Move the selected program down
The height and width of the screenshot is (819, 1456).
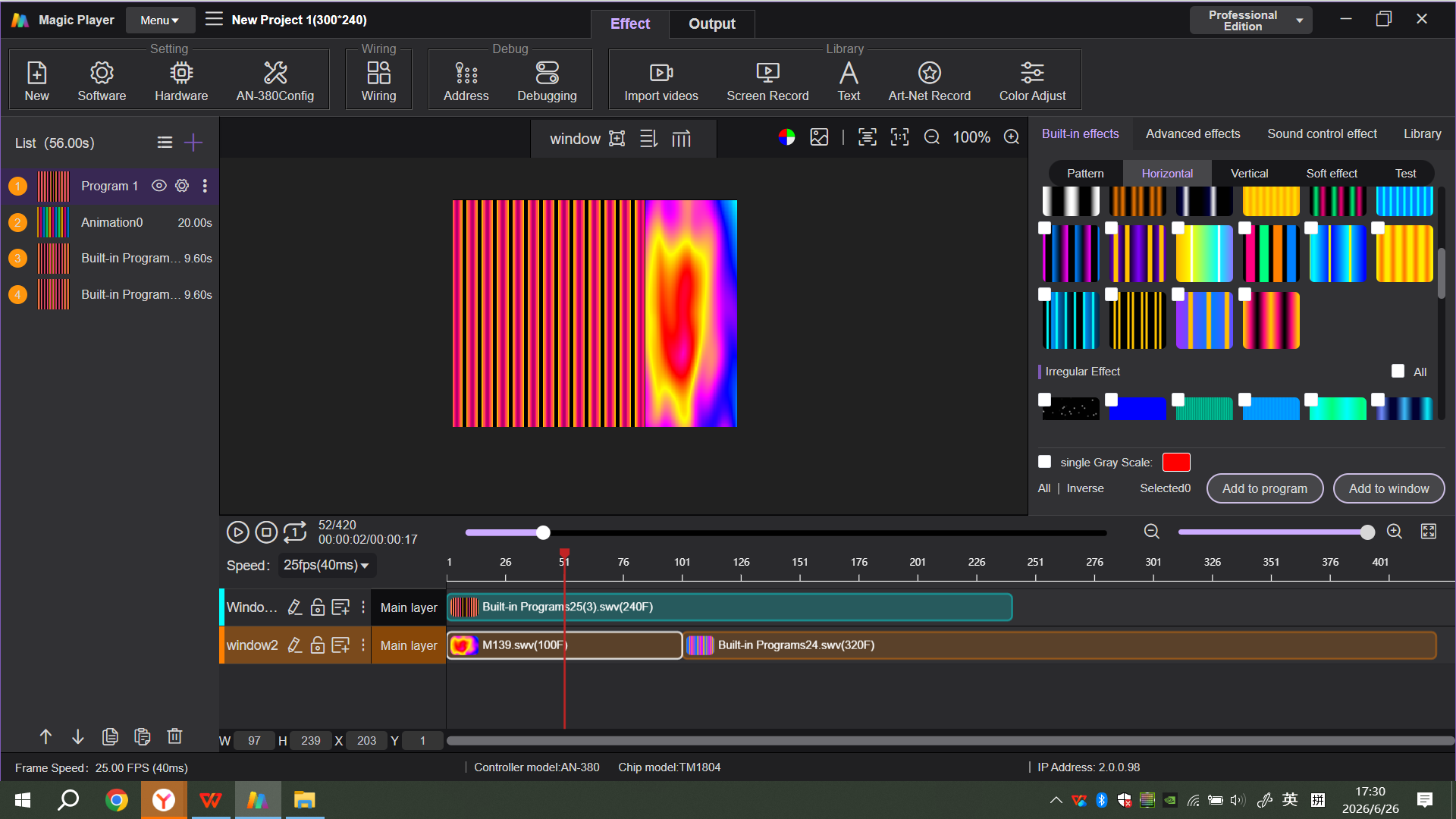tap(77, 736)
